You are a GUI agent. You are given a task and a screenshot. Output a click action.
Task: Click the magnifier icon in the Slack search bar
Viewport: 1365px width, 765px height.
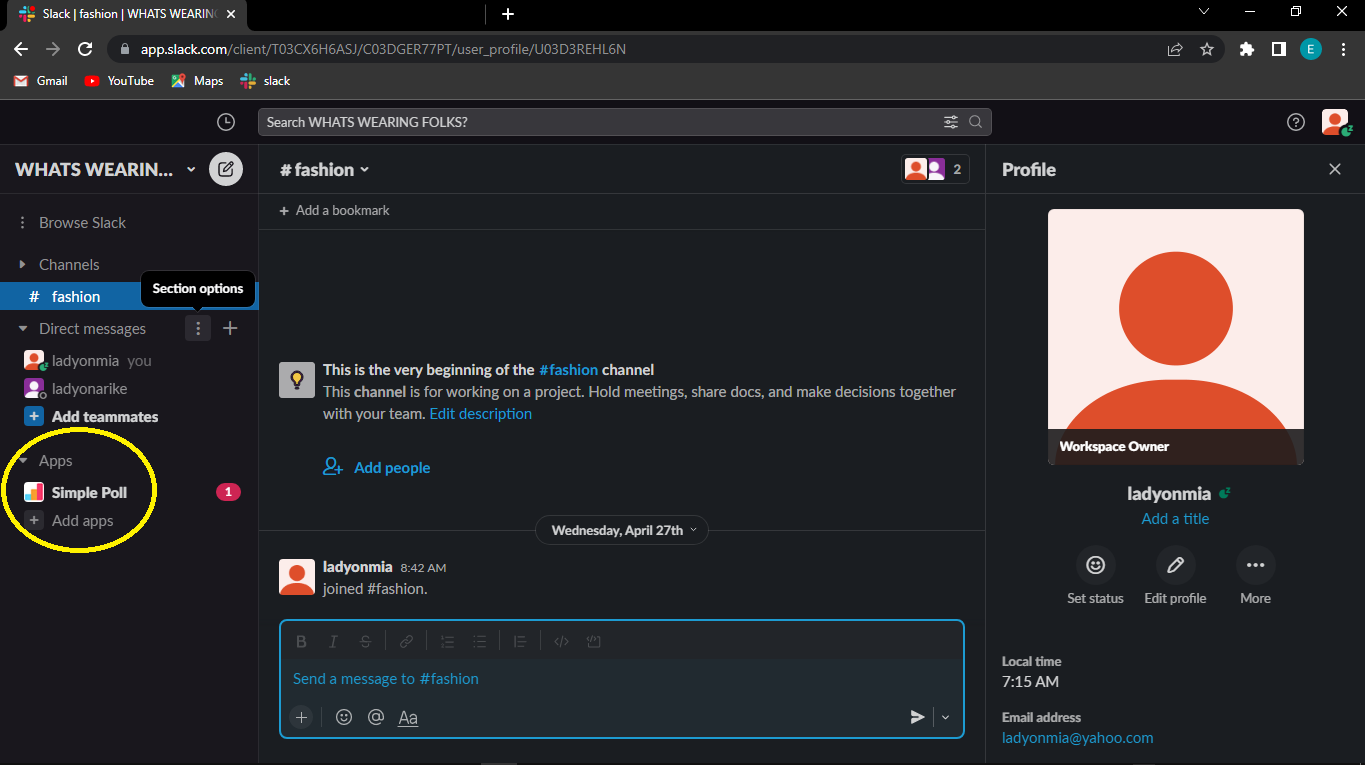[x=975, y=122]
